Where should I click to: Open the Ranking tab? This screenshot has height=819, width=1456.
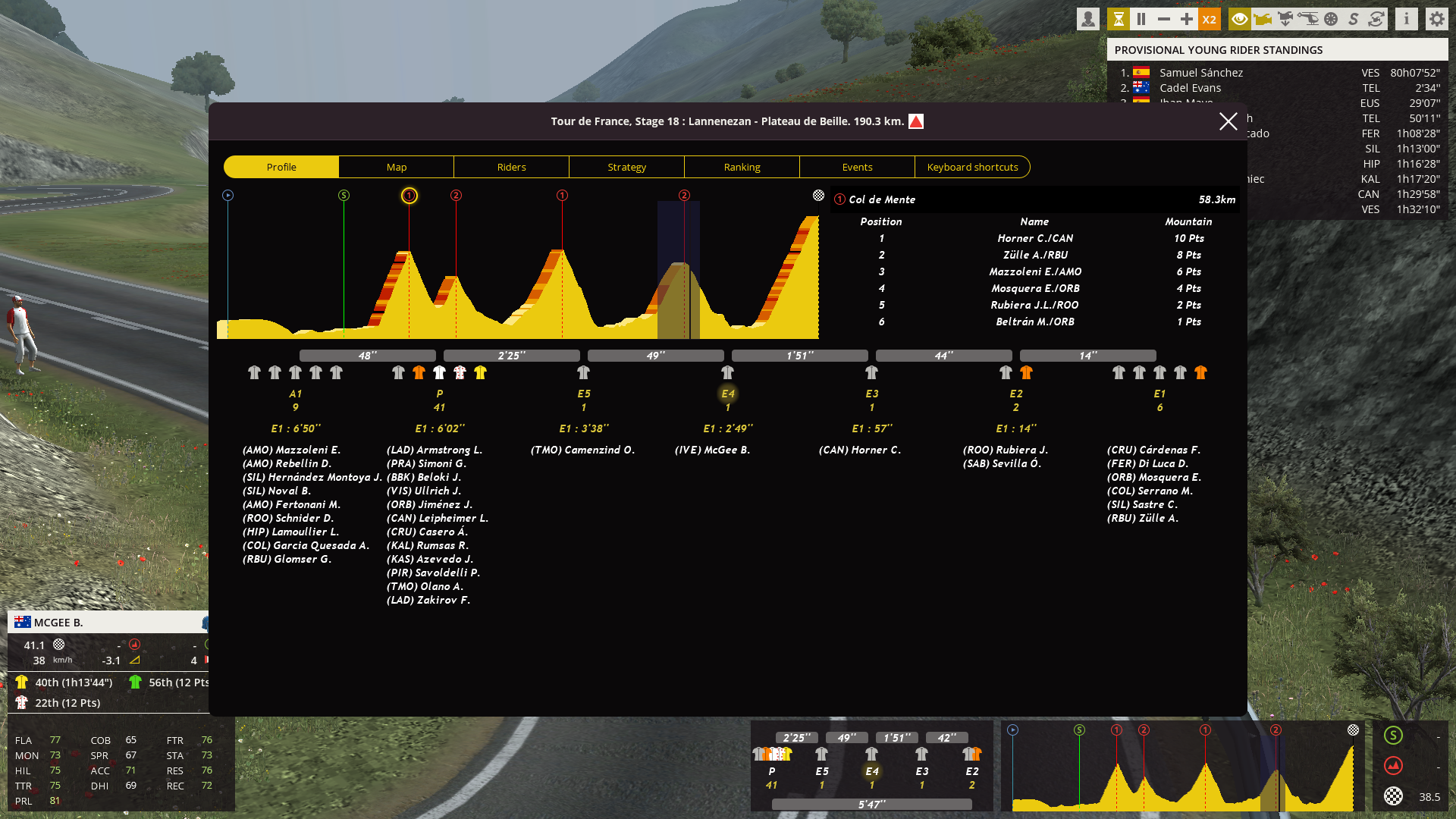tap(742, 167)
